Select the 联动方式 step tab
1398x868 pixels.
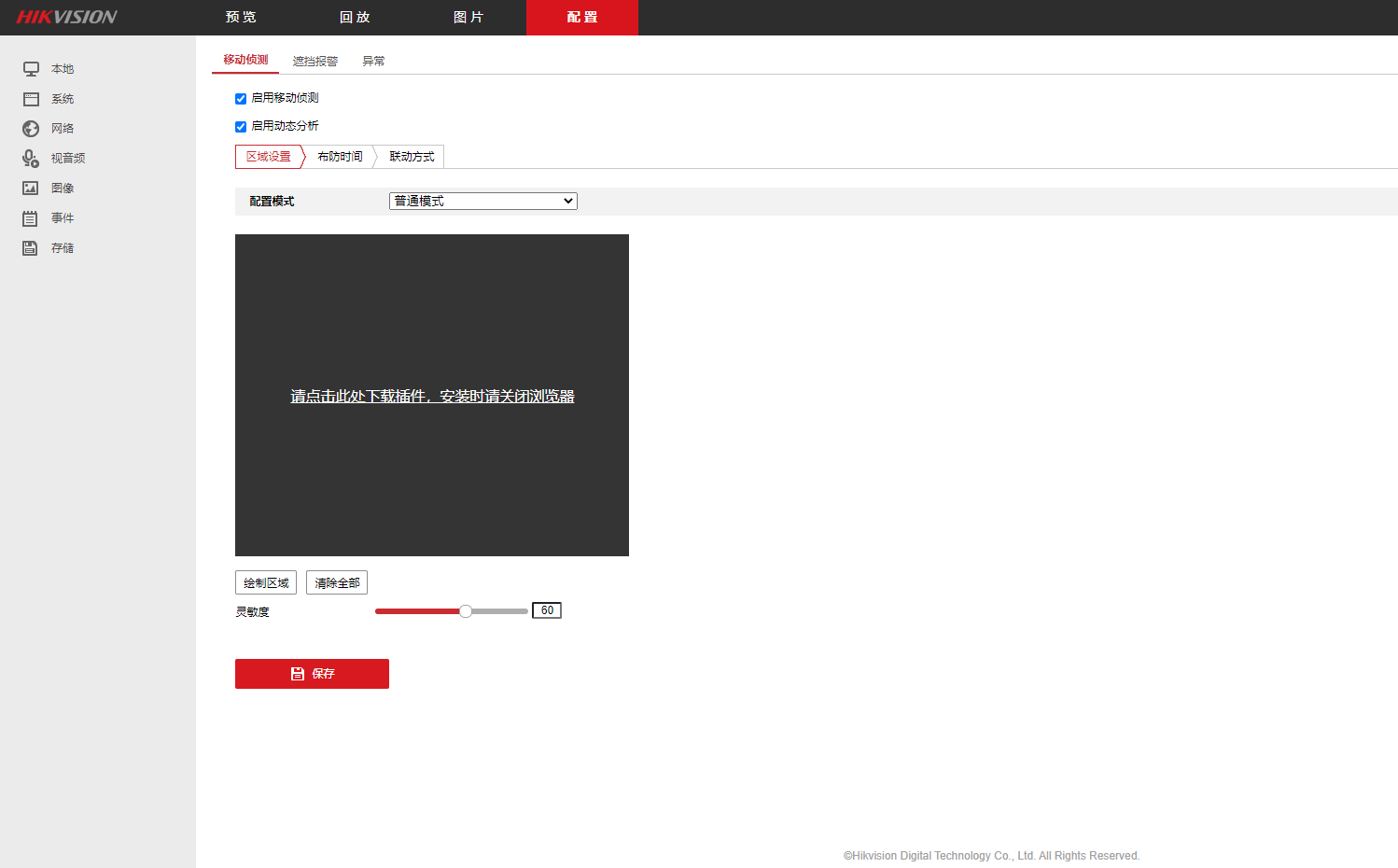tap(412, 157)
